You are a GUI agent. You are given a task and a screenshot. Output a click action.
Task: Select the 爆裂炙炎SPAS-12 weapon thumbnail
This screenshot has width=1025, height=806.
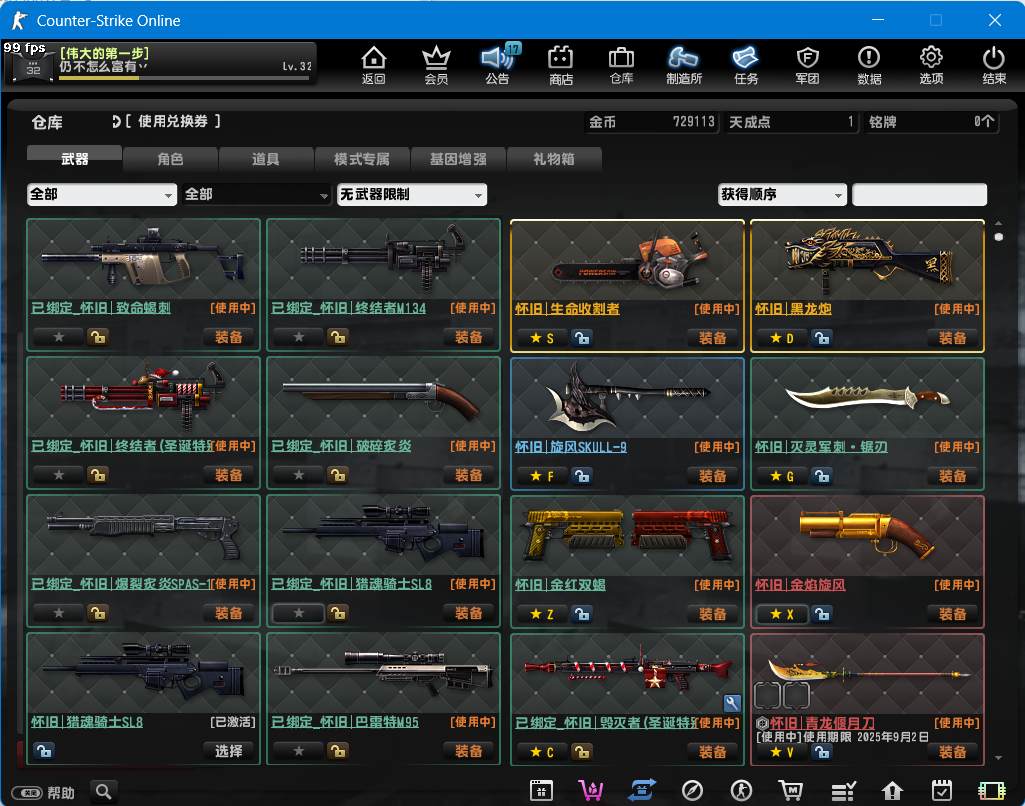point(143,535)
